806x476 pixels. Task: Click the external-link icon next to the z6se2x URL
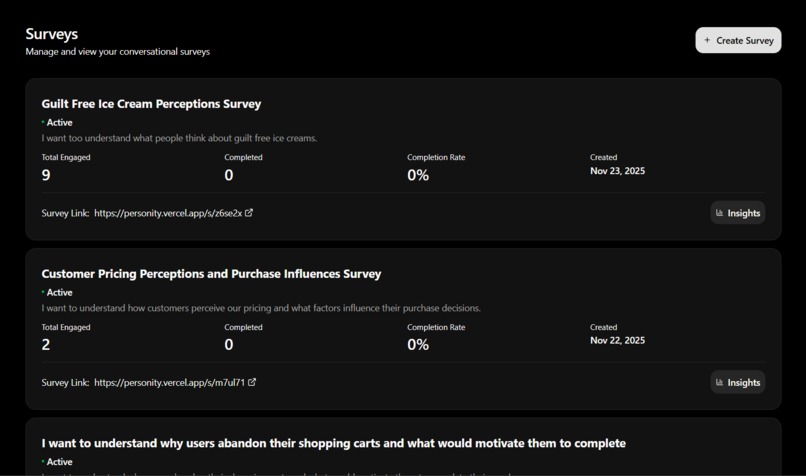[249, 212]
